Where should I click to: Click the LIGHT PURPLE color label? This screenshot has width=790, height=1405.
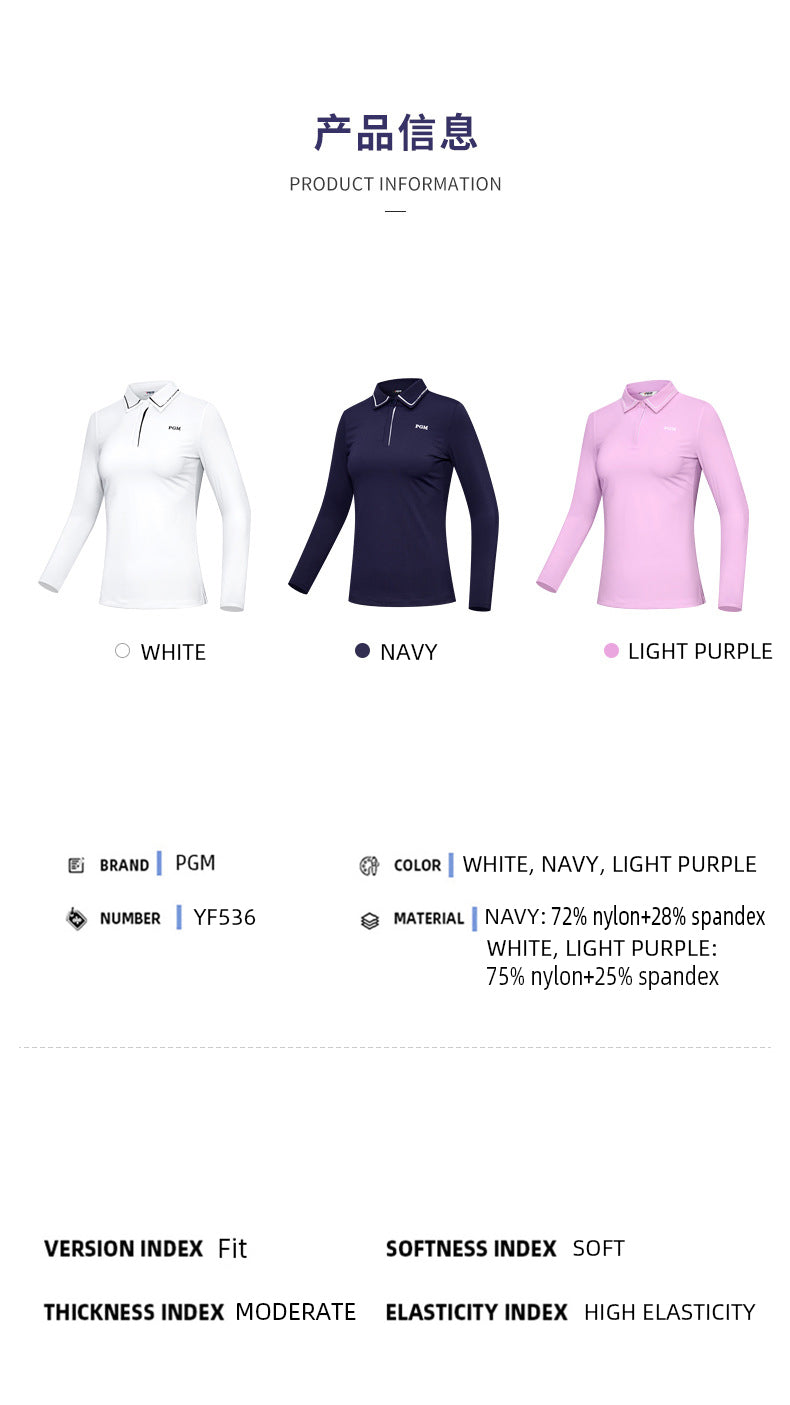coord(700,651)
